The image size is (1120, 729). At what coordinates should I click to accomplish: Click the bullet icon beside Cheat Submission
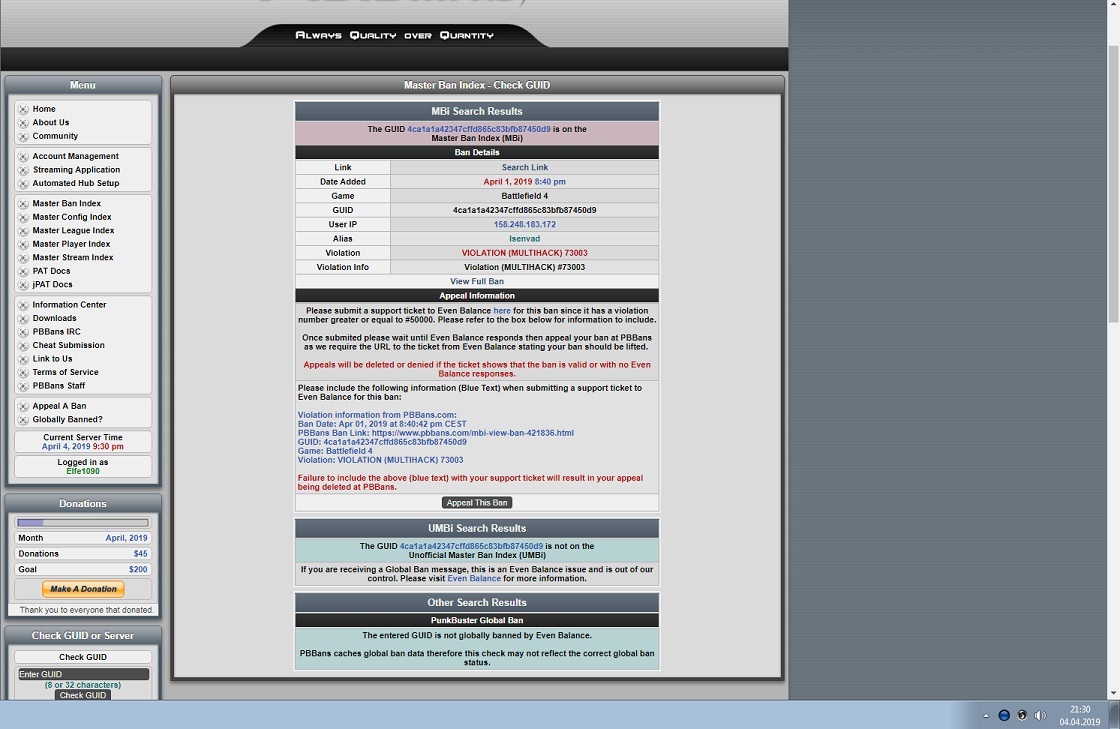pos(23,346)
